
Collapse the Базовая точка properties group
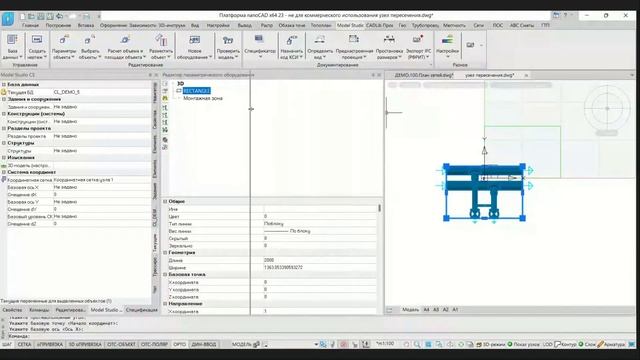pyautogui.click(x=165, y=274)
